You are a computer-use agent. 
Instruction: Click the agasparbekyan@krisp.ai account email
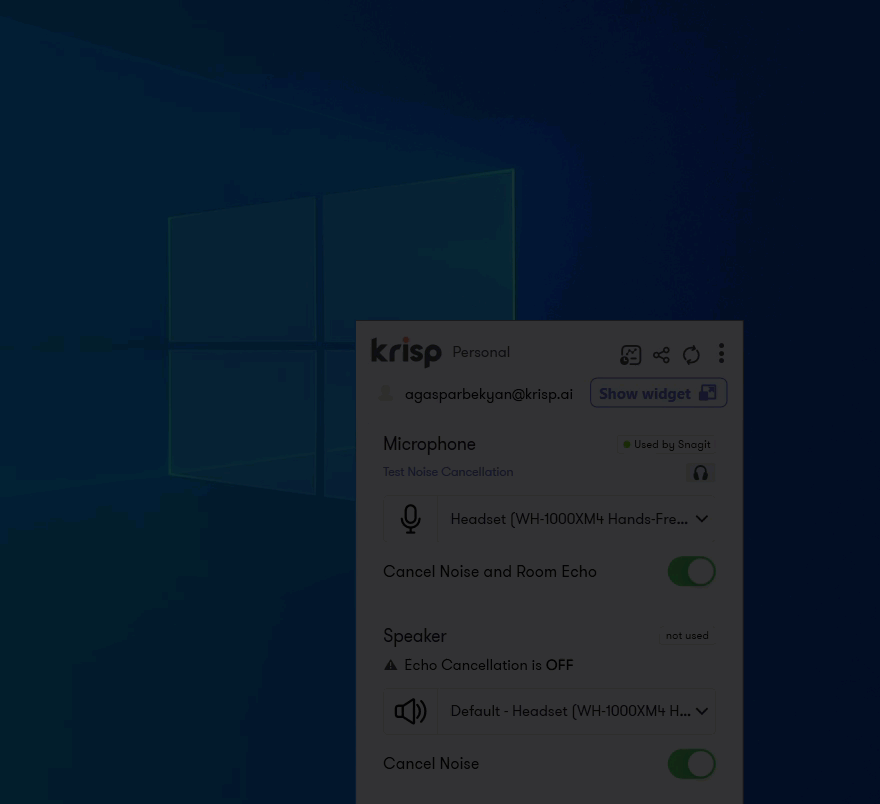click(489, 394)
